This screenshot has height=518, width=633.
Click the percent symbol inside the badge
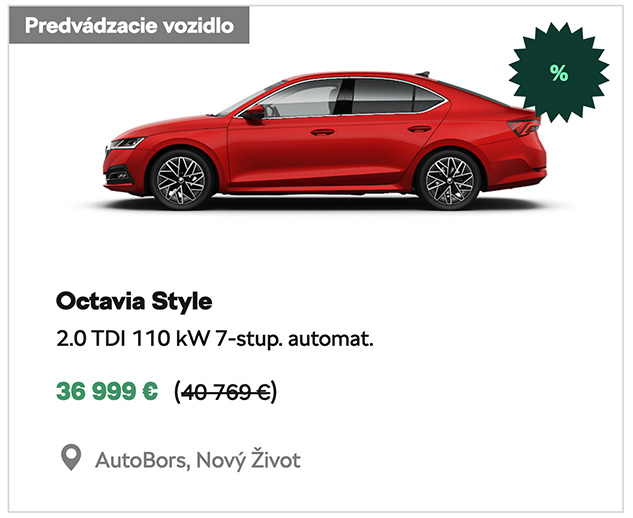559,73
